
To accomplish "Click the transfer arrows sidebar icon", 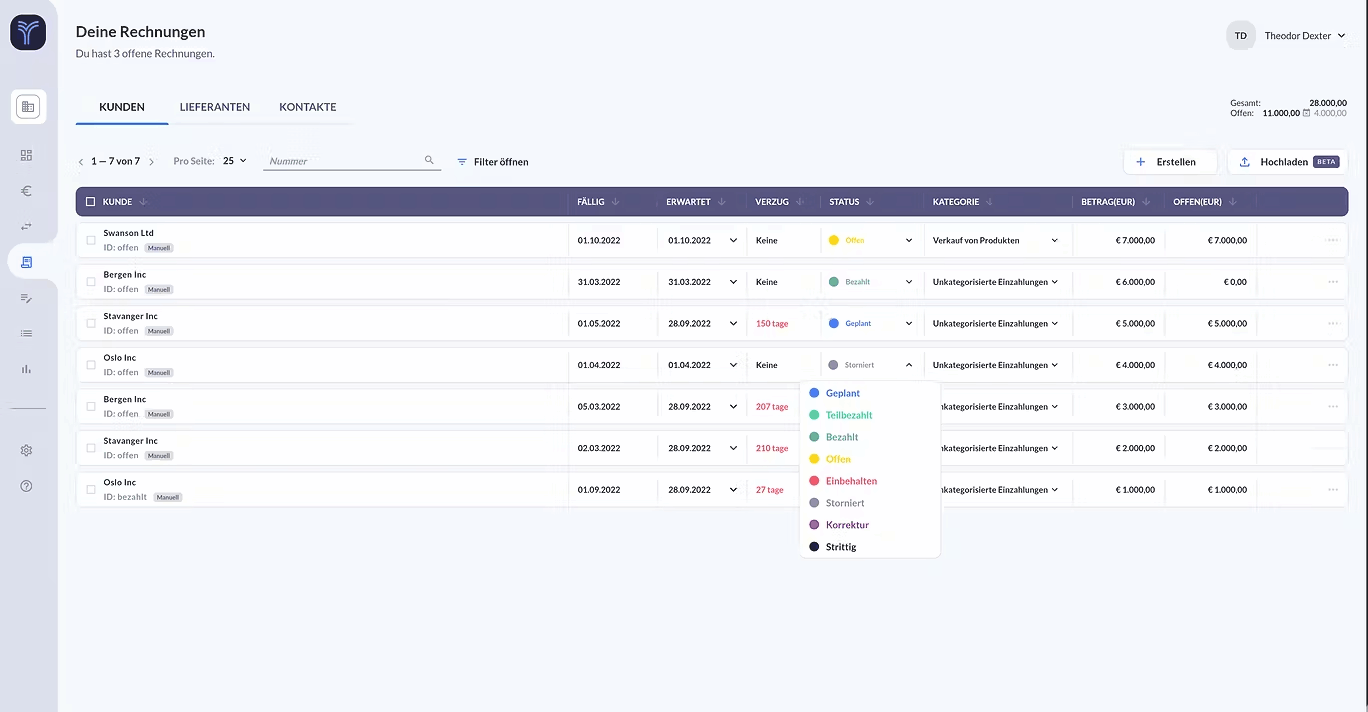I will click(x=27, y=226).
